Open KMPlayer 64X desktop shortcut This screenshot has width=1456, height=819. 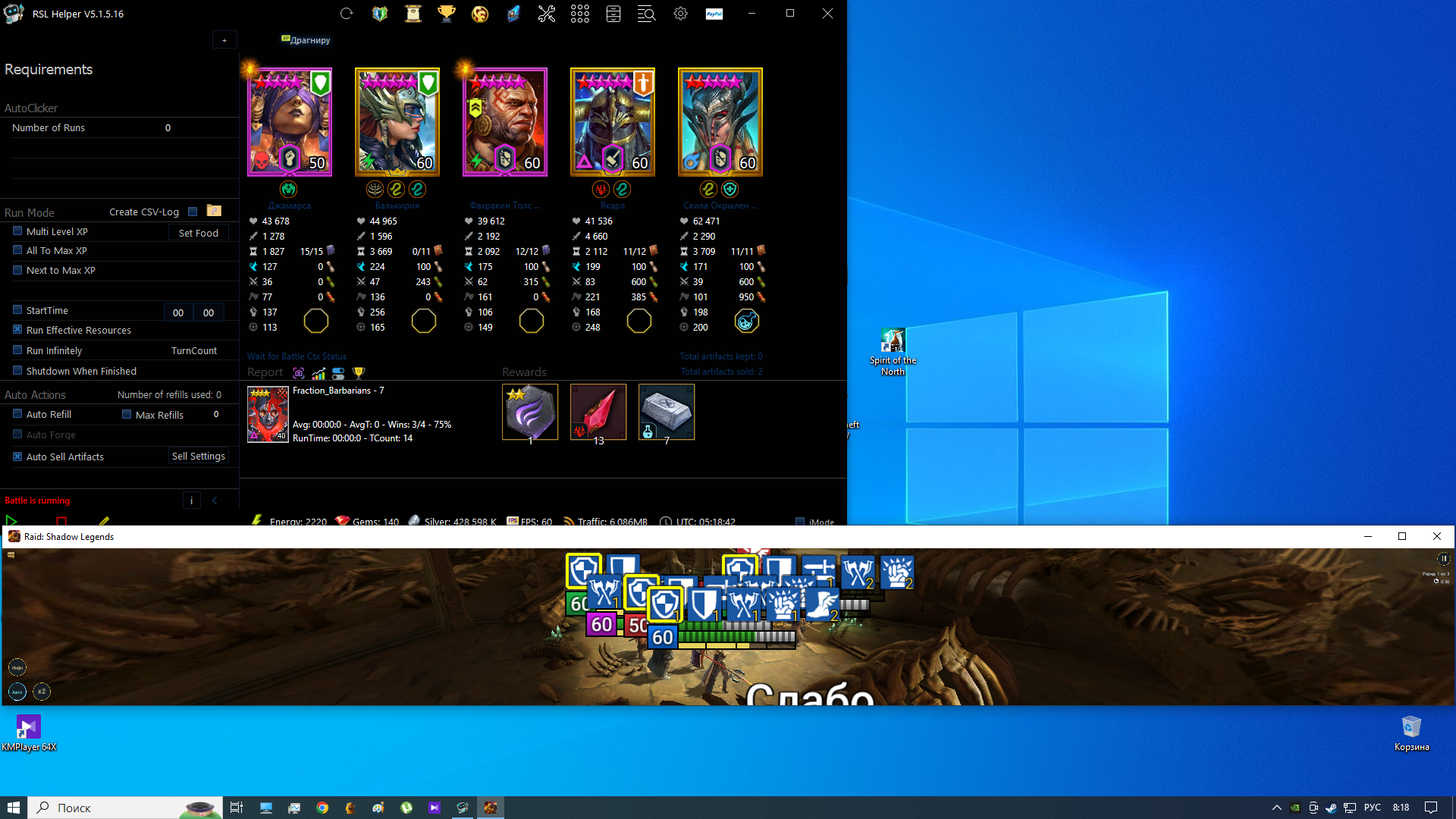click(29, 733)
